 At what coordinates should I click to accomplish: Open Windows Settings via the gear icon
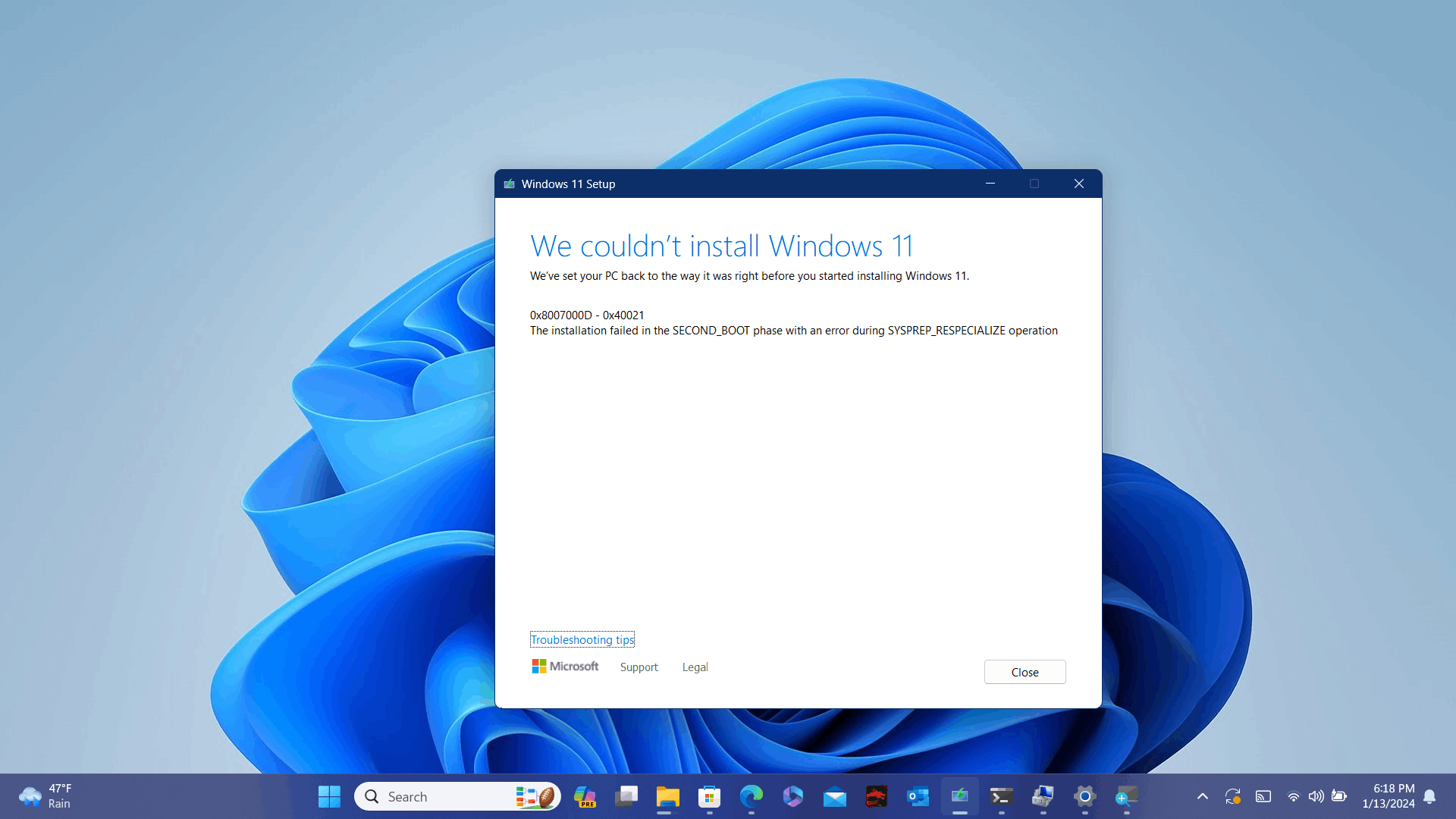pyautogui.click(x=1084, y=796)
